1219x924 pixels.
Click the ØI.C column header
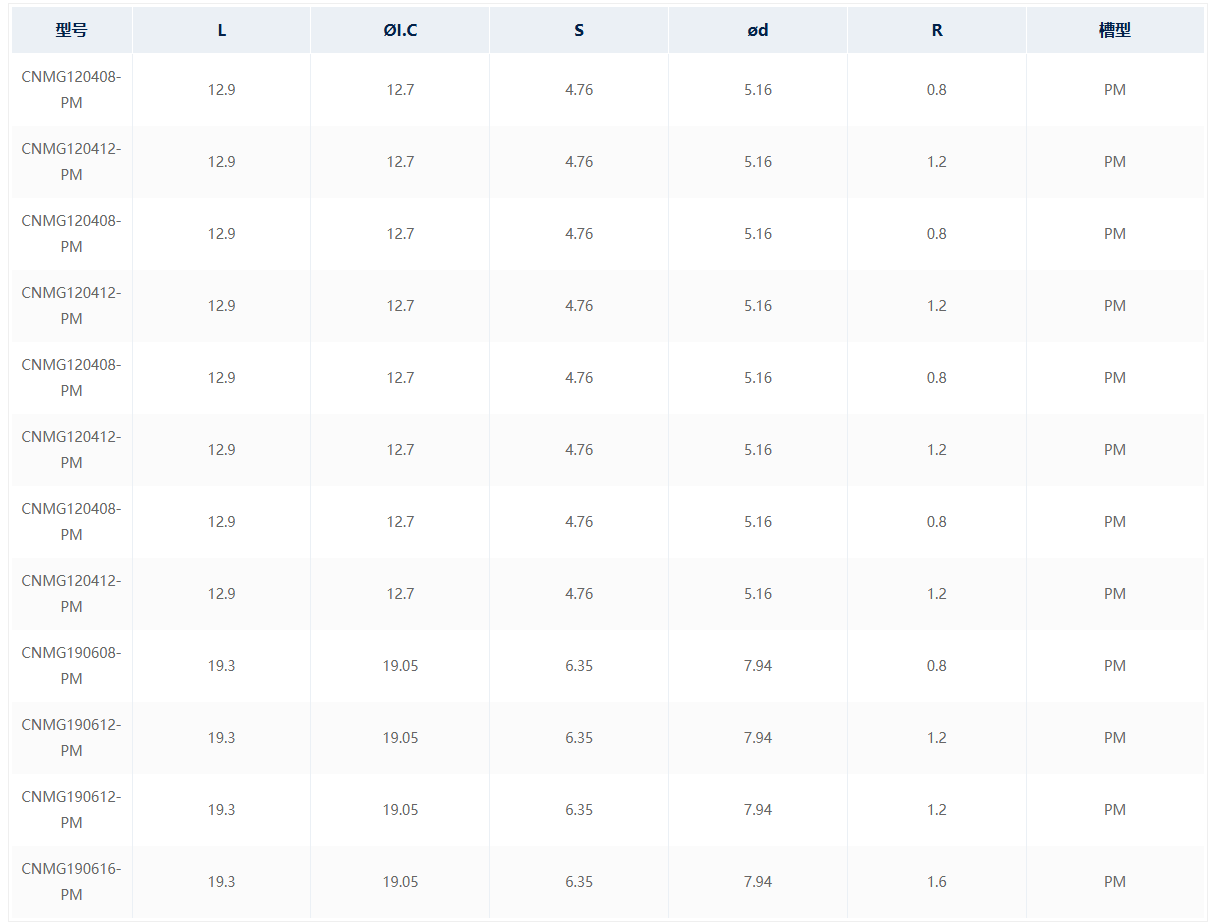click(x=400, y=30)
